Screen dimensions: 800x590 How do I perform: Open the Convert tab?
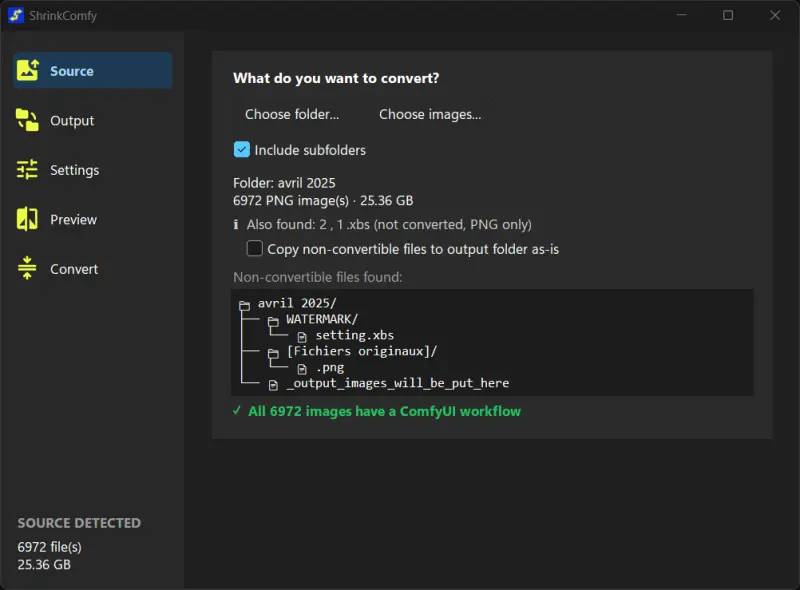pyautogui.click(x=92, y=269)
